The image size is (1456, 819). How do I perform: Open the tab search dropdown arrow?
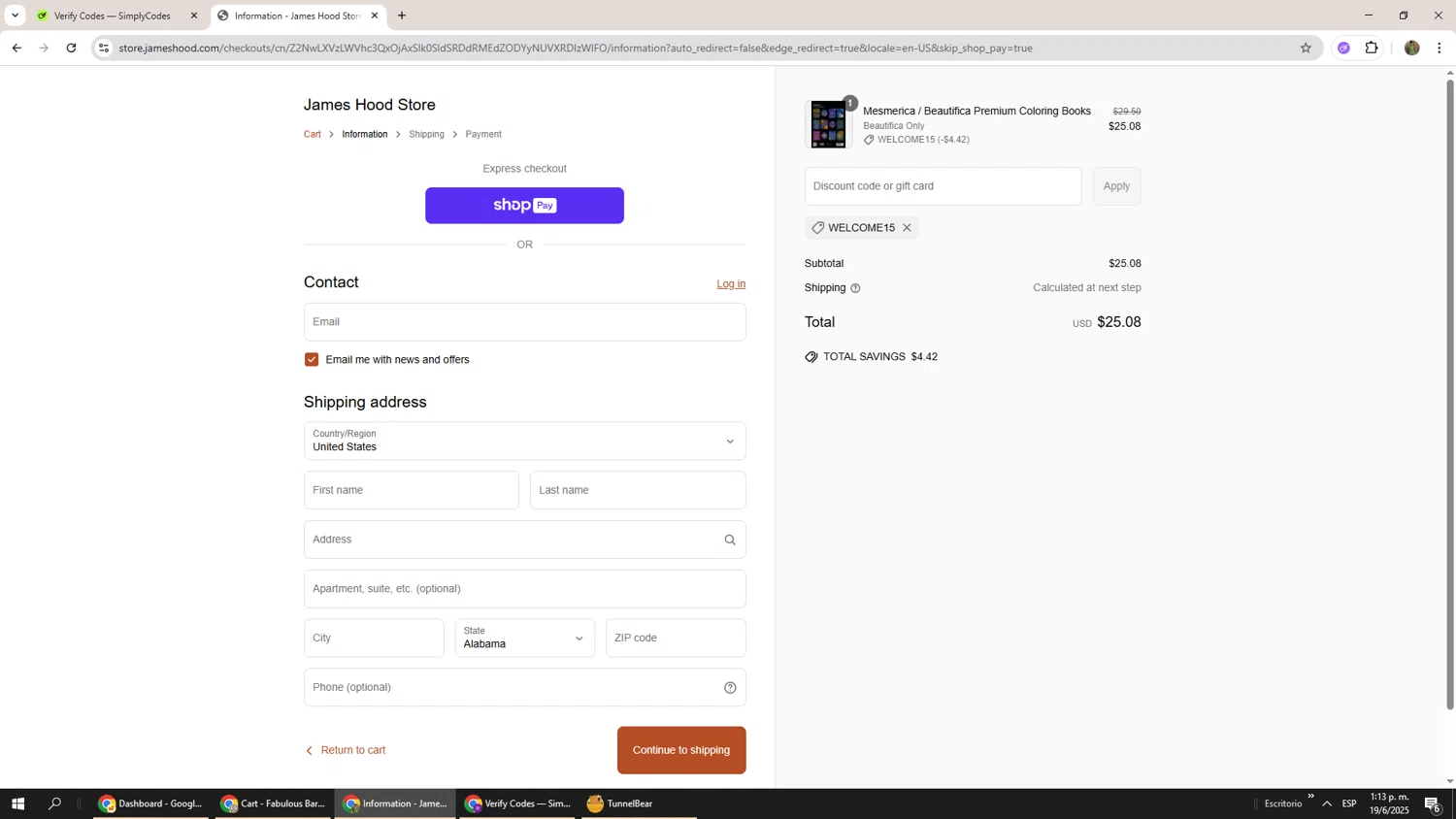[15, 16]
